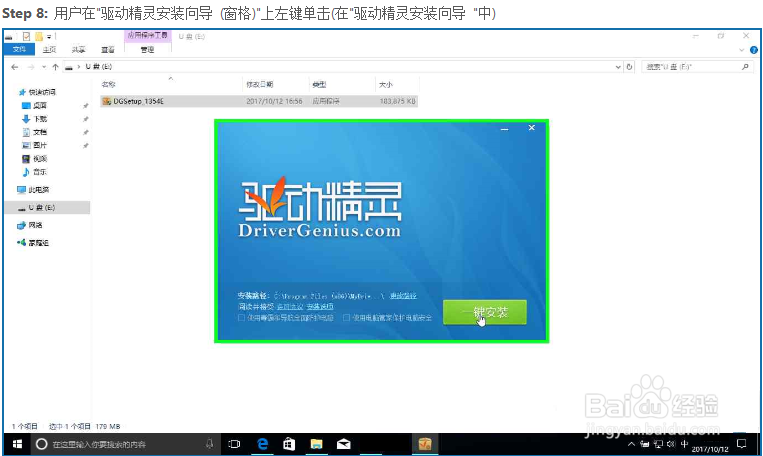Go back with the Explorer back arrow
Viewport: 763px width, 456px height.
pyautogui.click(x=15, y=67)
